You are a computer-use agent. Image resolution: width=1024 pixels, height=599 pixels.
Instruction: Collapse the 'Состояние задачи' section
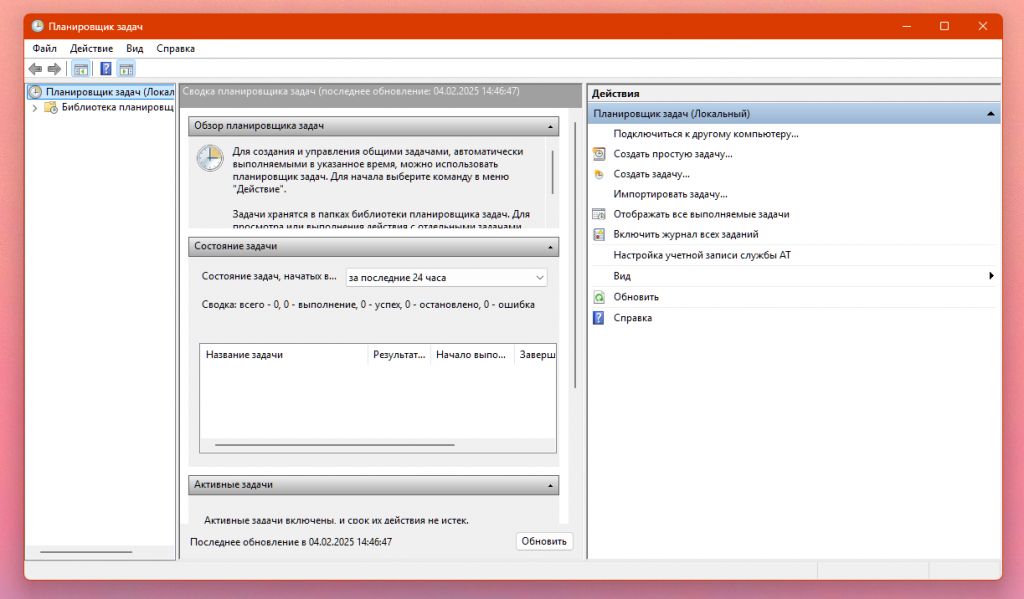pyautogui.click(x=550, y=246)
